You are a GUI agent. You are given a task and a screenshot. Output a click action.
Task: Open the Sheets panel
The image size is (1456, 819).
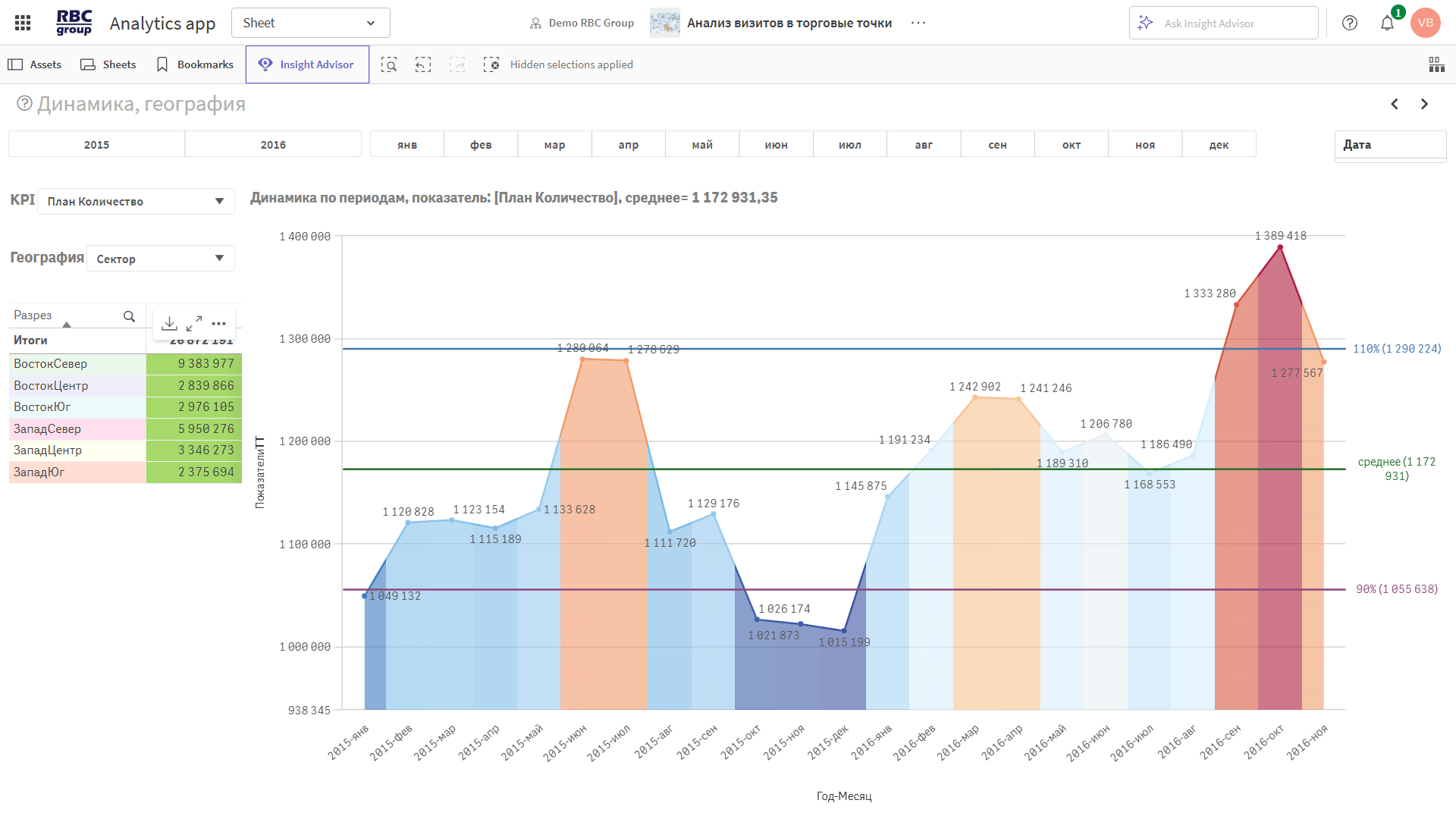108,64
